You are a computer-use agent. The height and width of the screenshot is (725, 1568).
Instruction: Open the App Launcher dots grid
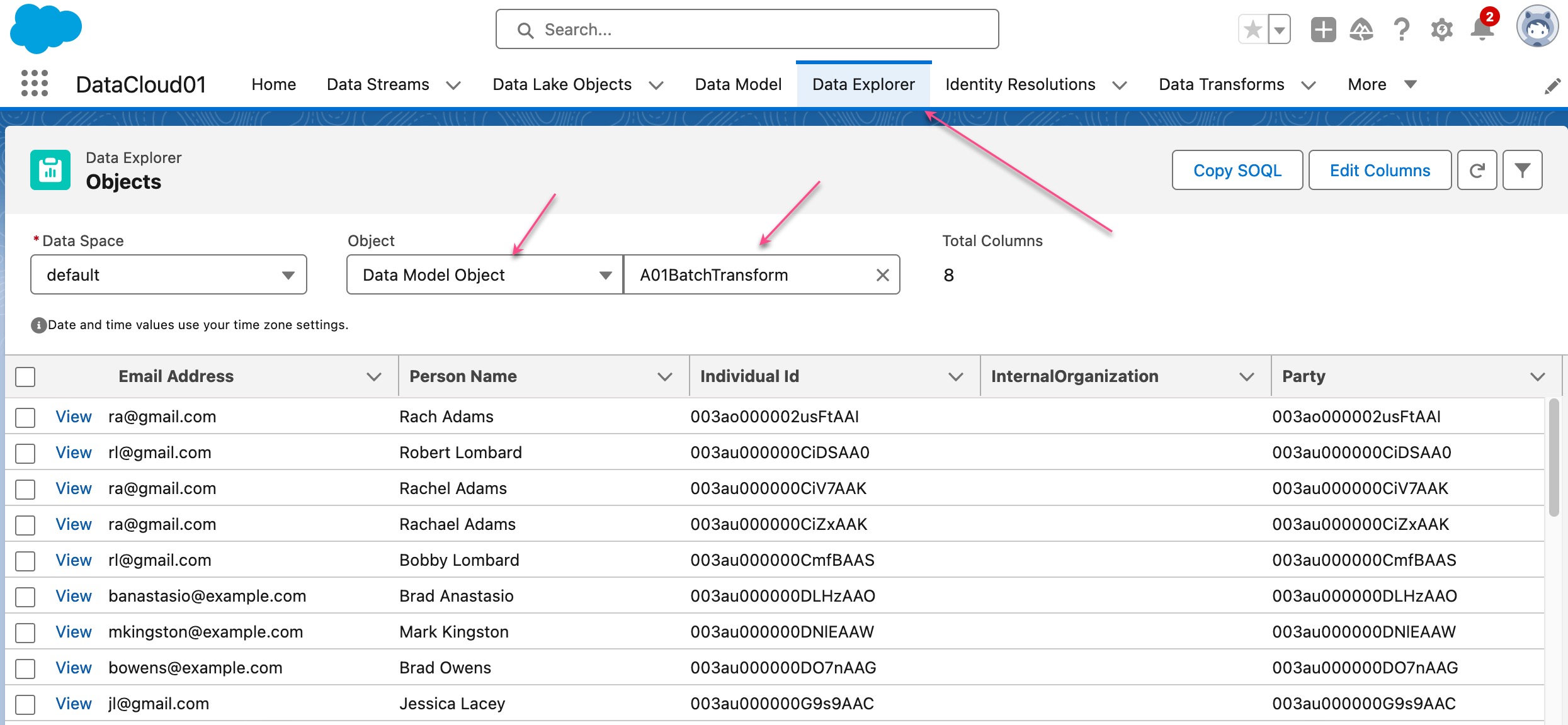pos(35,84)
